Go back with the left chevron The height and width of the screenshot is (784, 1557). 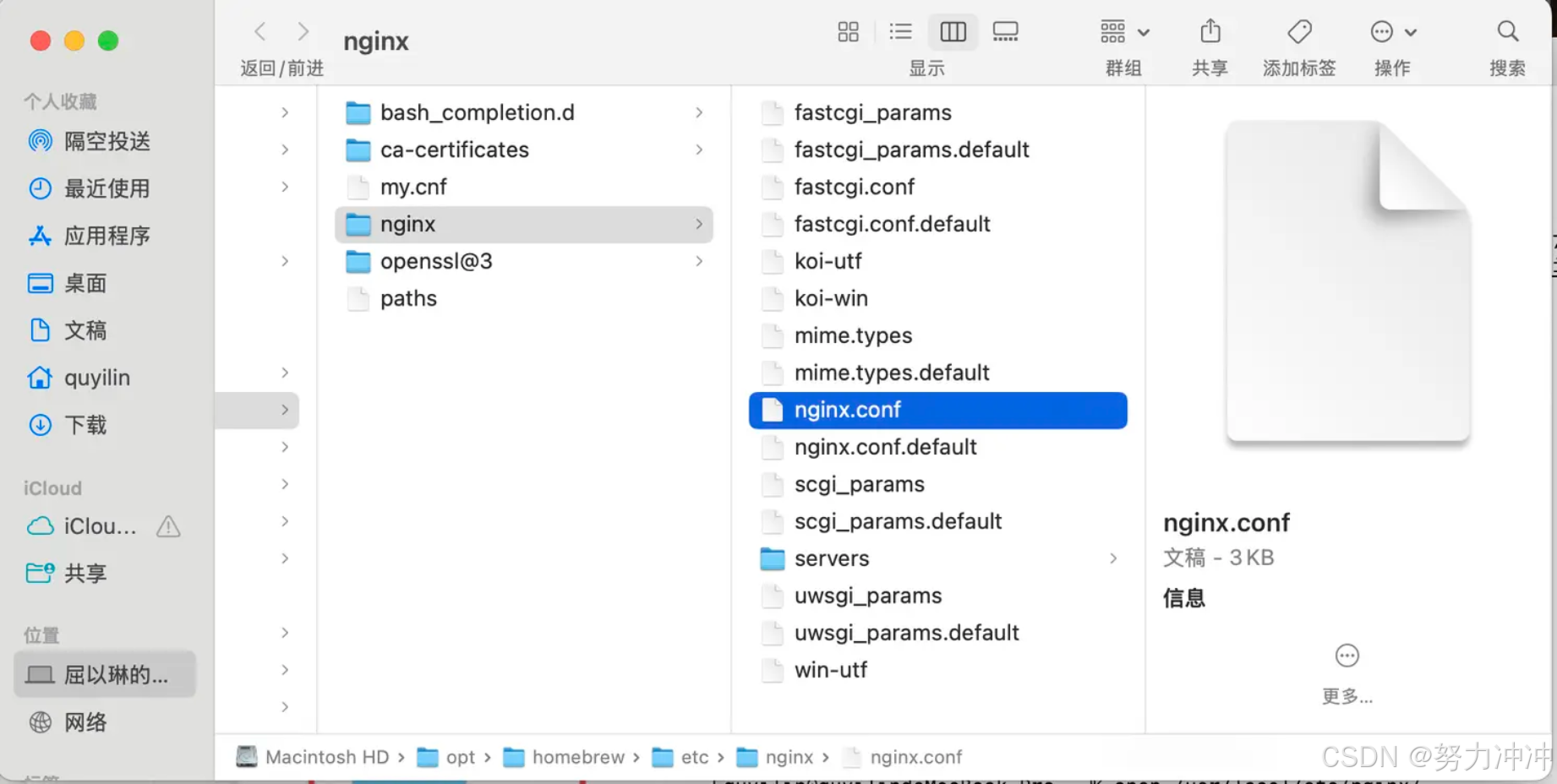(x=260, y=32)
